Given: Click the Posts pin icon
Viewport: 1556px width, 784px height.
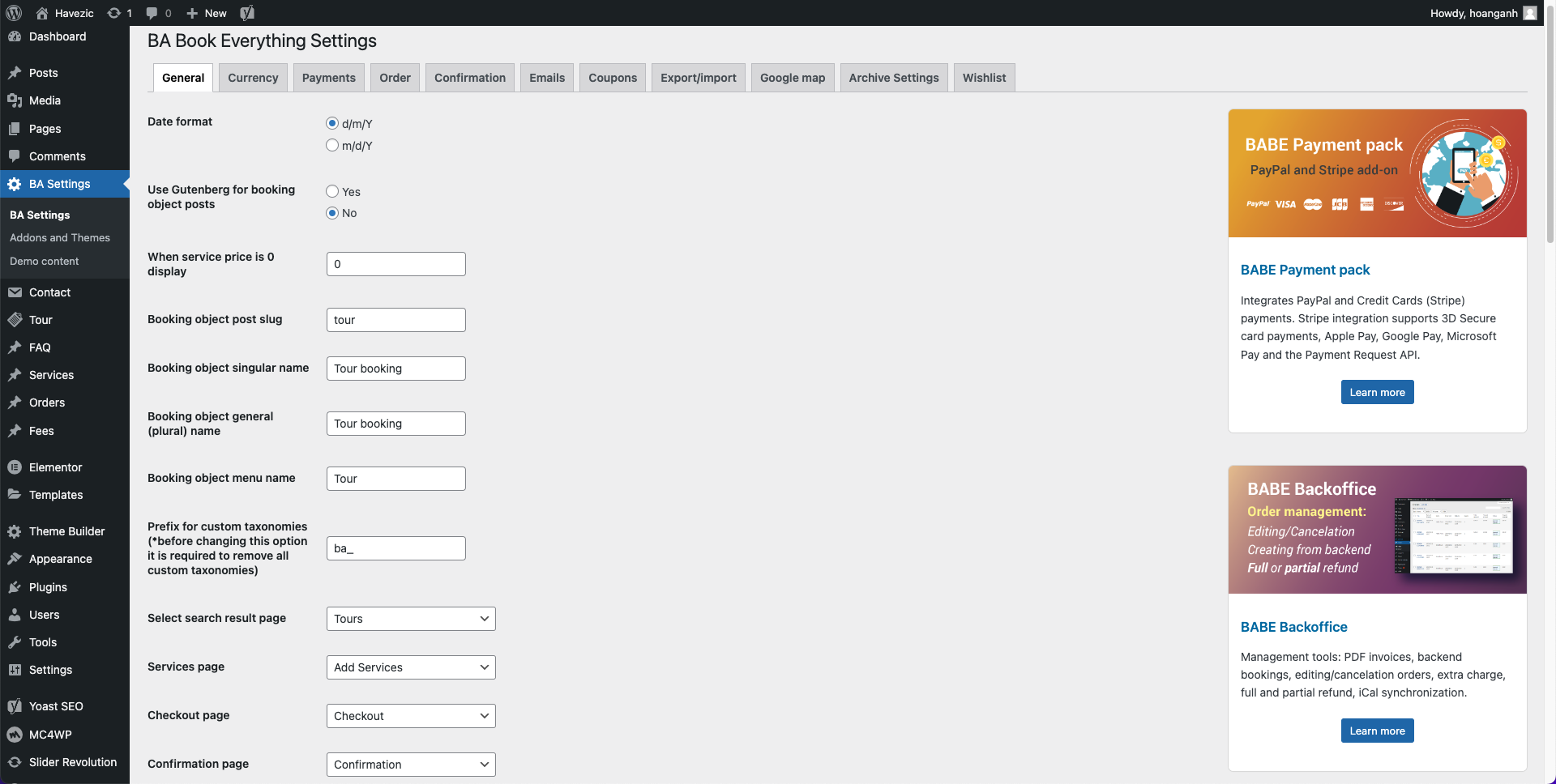Looking at the screenshot, I should point(15,73).
